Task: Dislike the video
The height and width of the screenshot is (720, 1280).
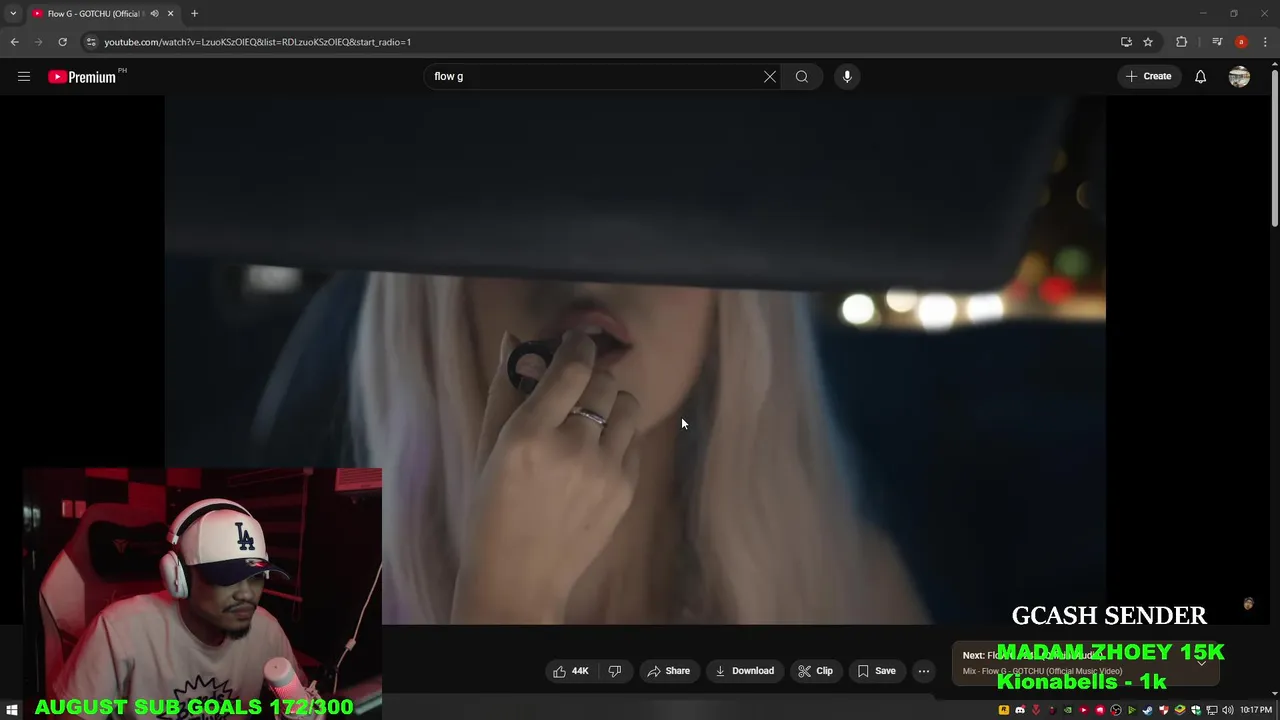Action: pyautogui.click(x=615, y=671)
